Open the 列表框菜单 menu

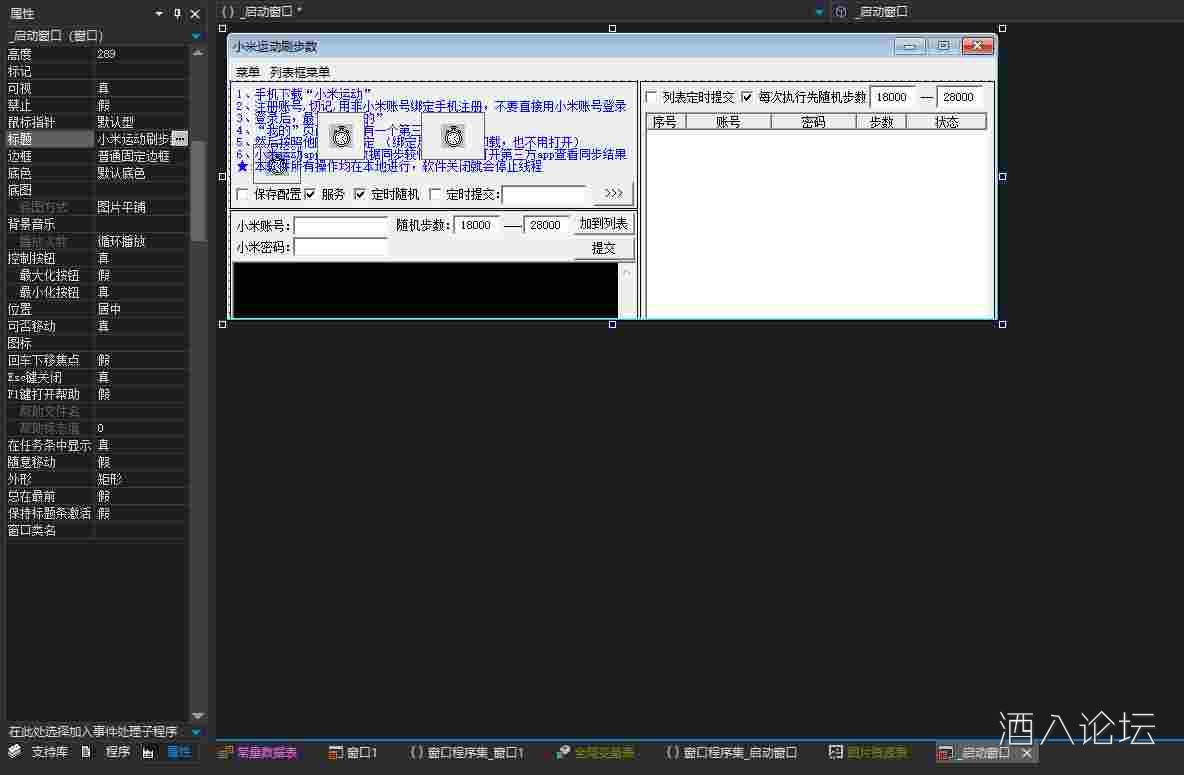point(300,72)
